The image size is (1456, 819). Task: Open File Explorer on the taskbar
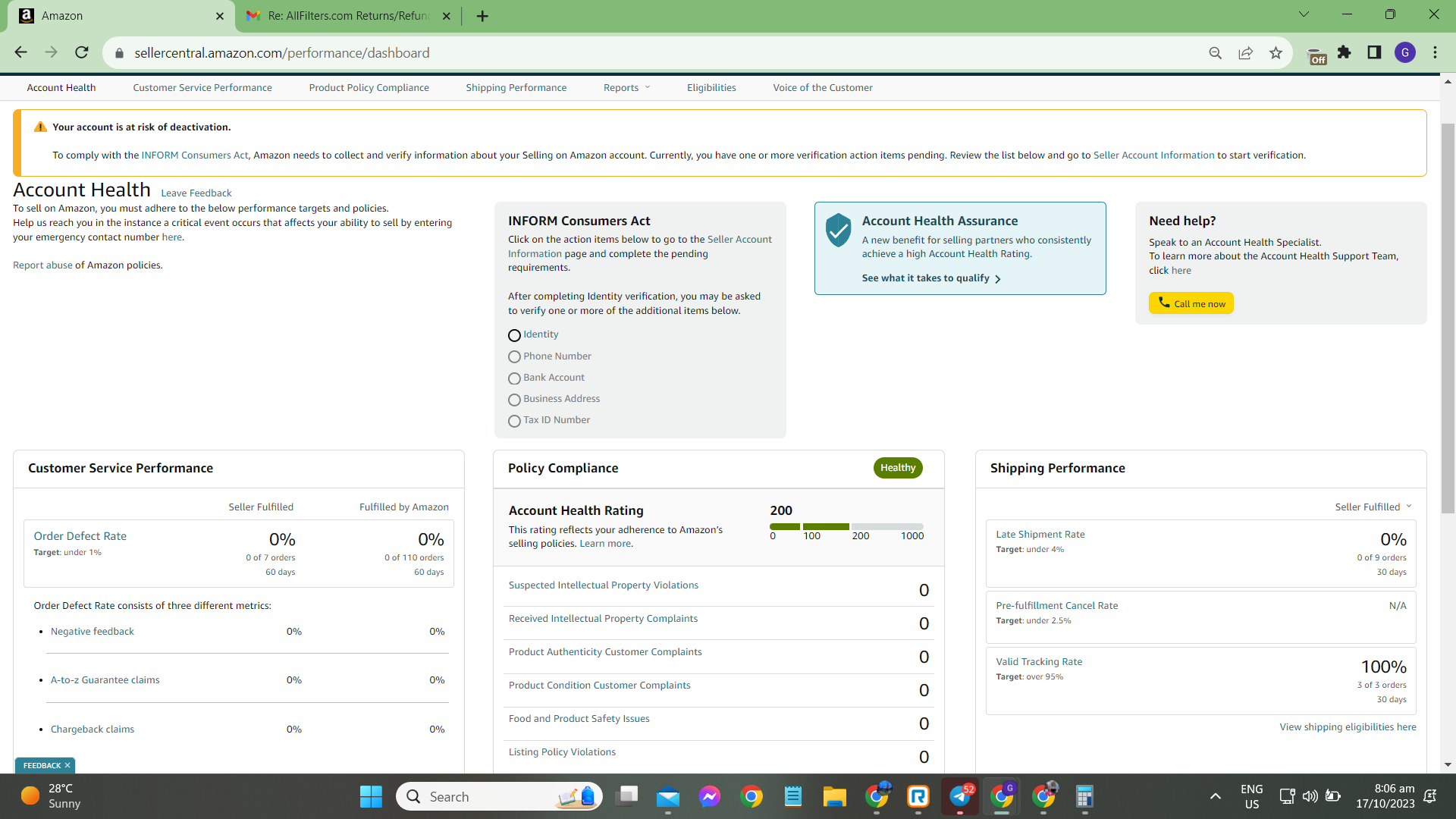coord(834,797)
